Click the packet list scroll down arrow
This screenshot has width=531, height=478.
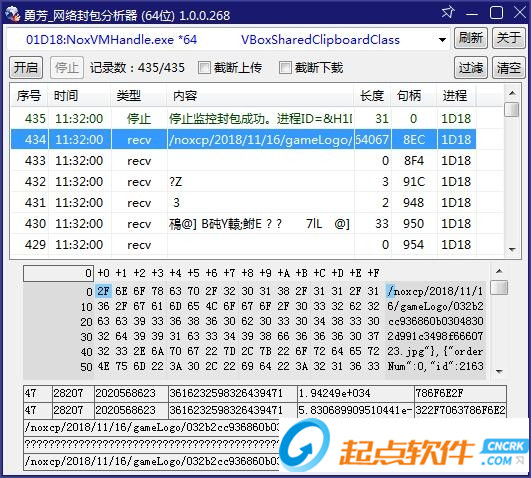512,250
